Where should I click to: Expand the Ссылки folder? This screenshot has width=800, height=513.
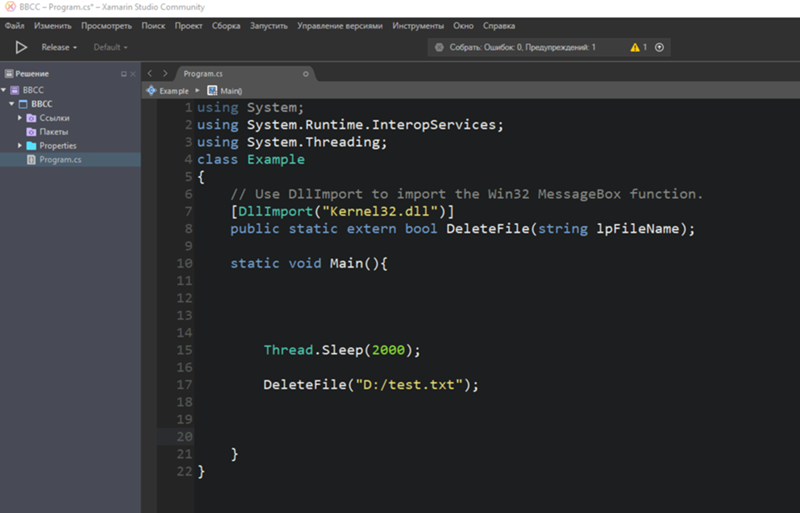coord(20,118)
